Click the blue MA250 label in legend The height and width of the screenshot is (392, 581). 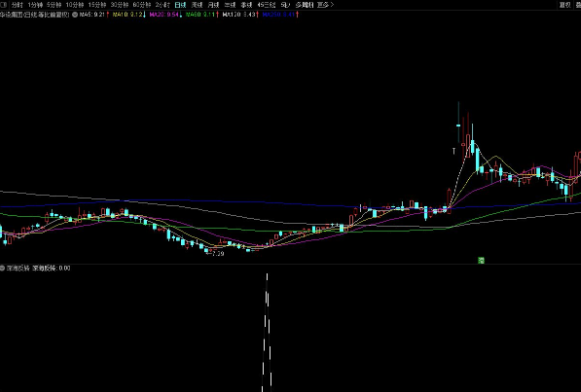click(x=280, y=15)
